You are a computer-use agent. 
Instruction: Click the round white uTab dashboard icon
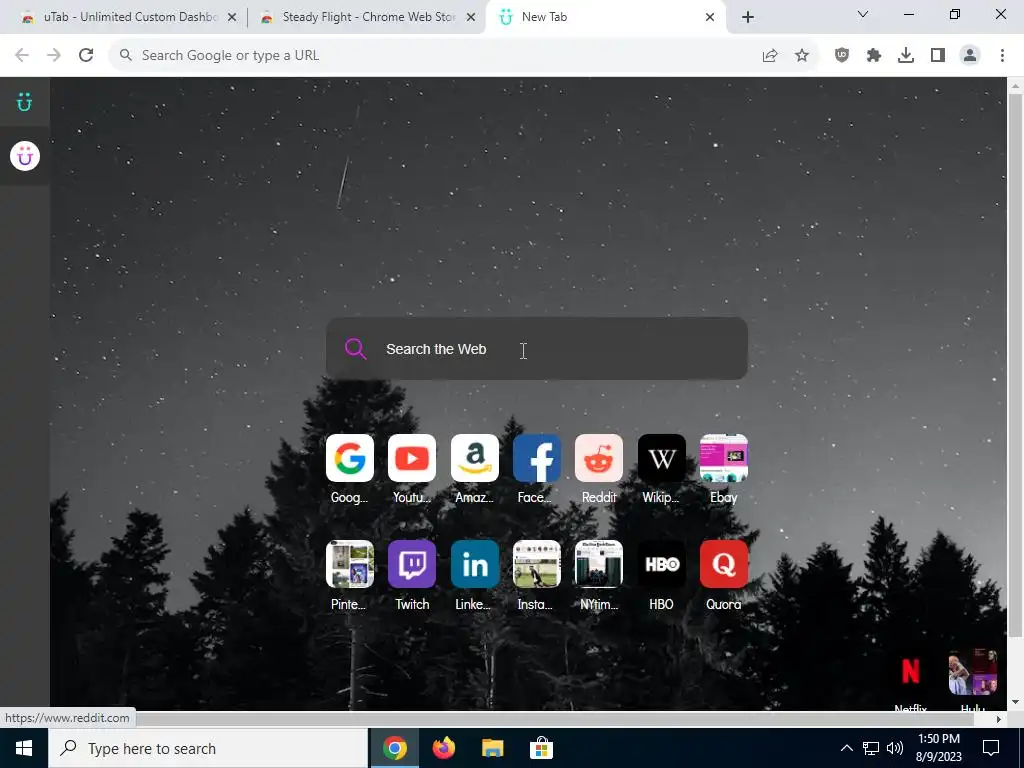[25, 157]
